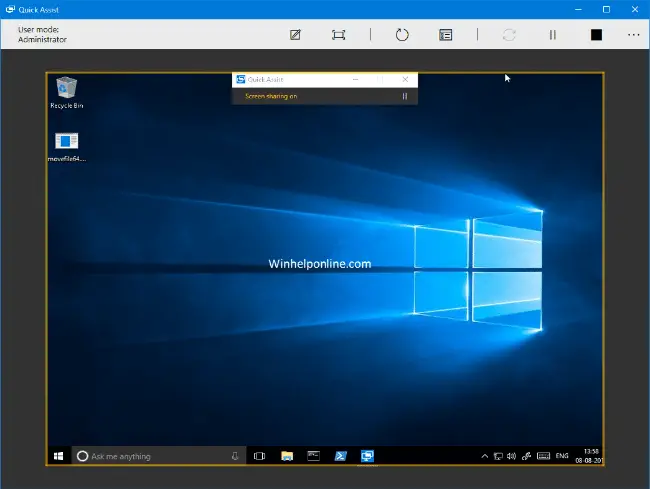The image size is (650, 489).
Task: Click the ENG language indicator
Action: [562, 456]
